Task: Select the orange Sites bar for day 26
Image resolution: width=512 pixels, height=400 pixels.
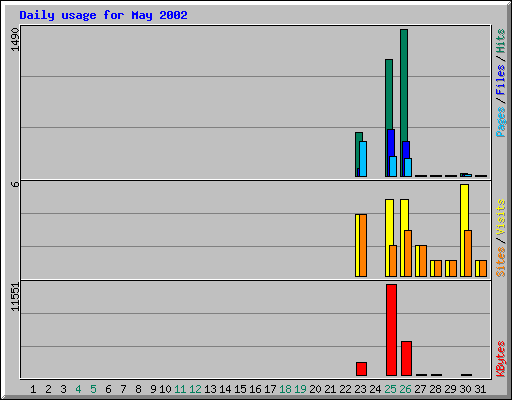Action: [x=408, y=253]
